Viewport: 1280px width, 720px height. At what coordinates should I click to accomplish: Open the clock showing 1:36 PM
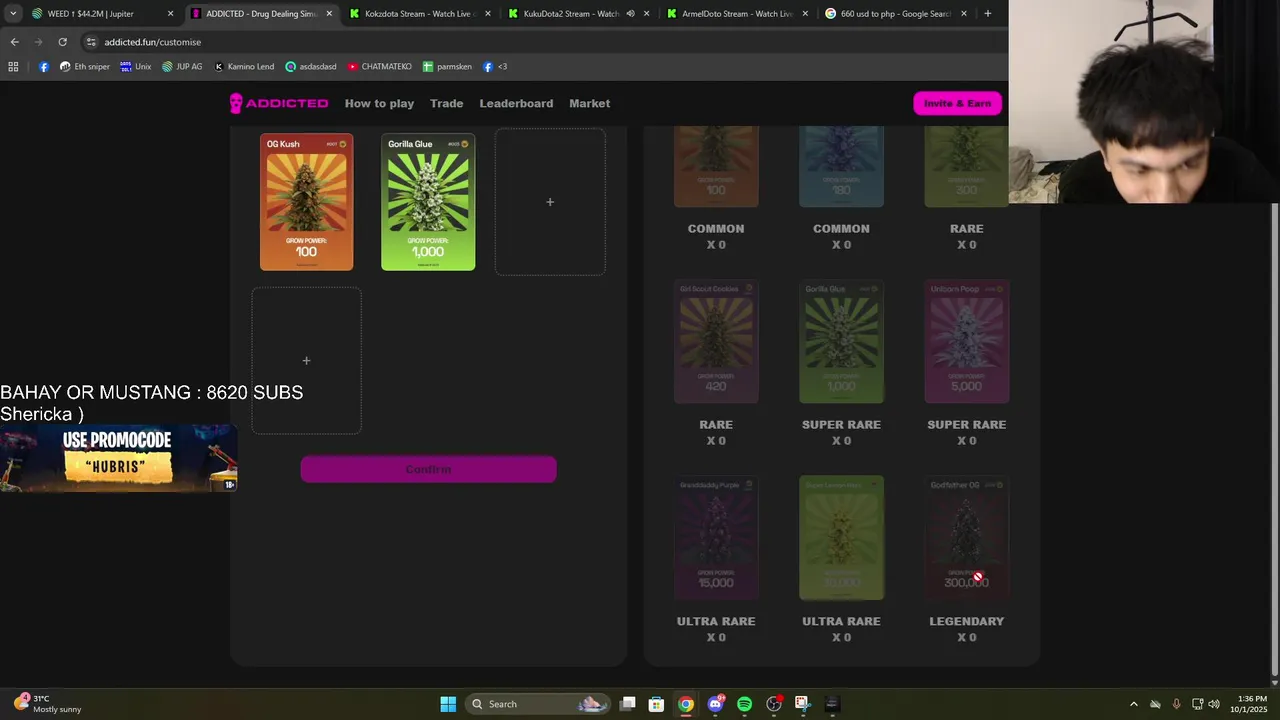[1251, 704]
